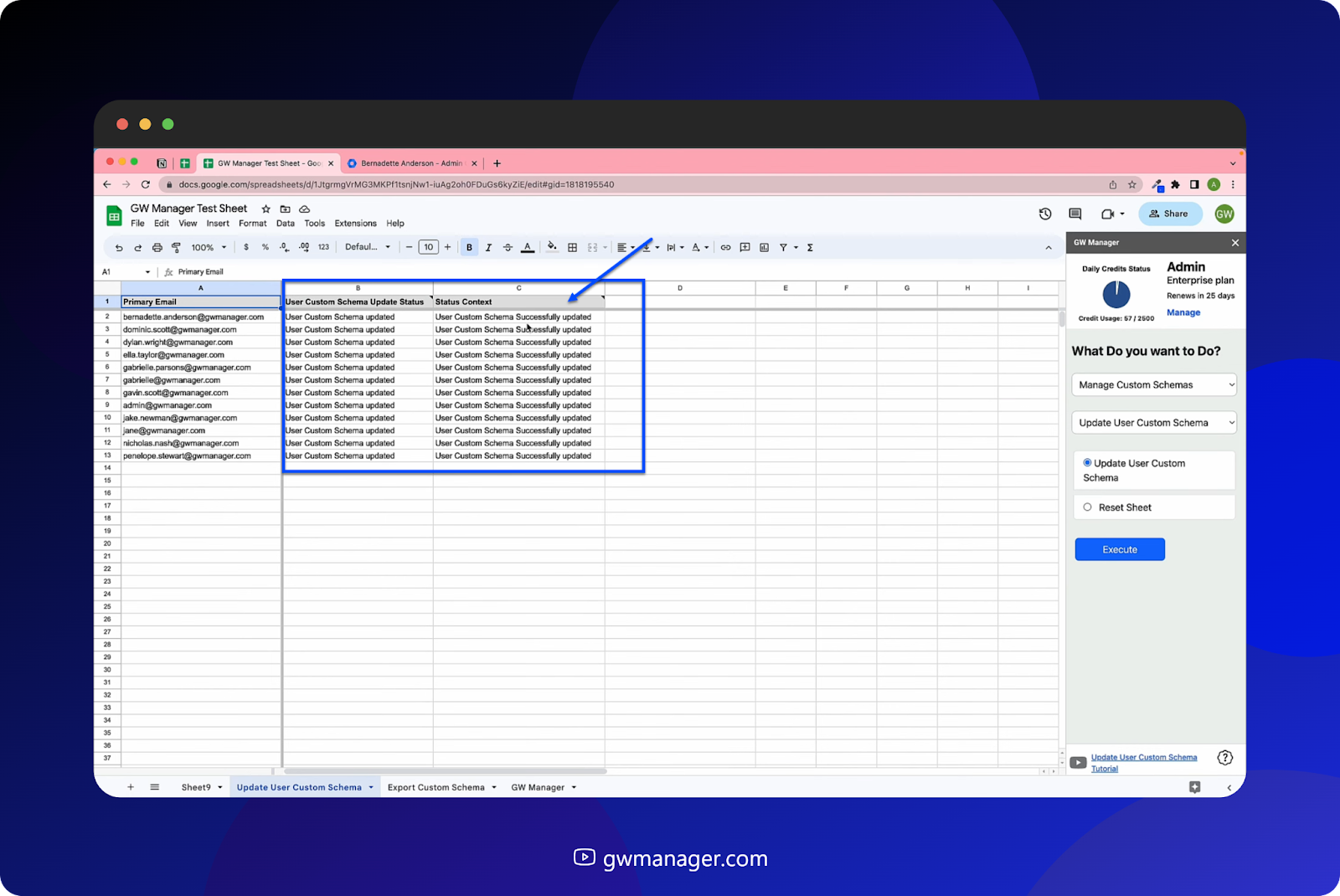Image resolution: width=1340 pixels, height=896 pixels.
Task: Open the Format menu
Action: tap(252, 224)
